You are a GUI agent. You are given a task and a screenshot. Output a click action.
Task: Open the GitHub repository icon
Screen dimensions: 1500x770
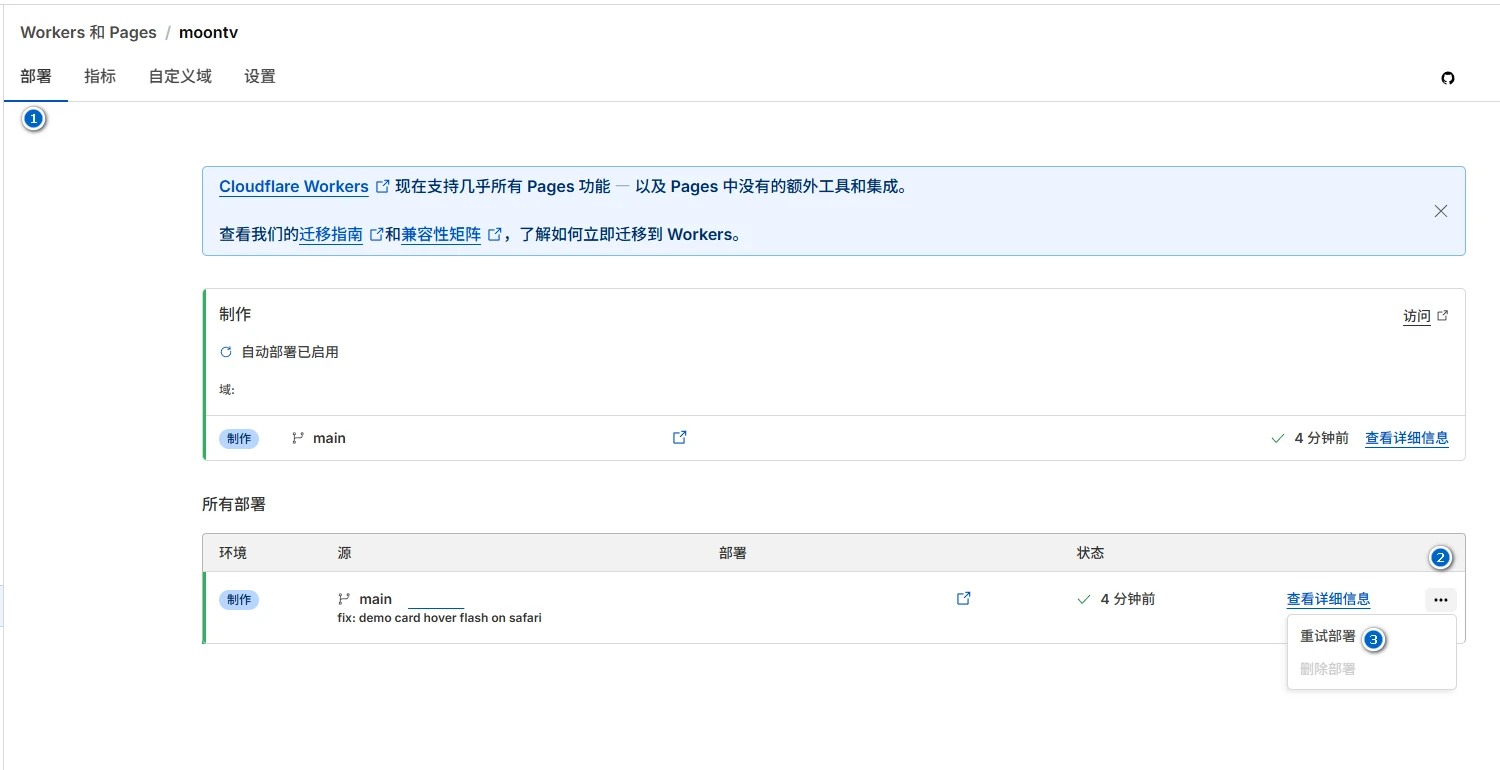click(1447, 78)
